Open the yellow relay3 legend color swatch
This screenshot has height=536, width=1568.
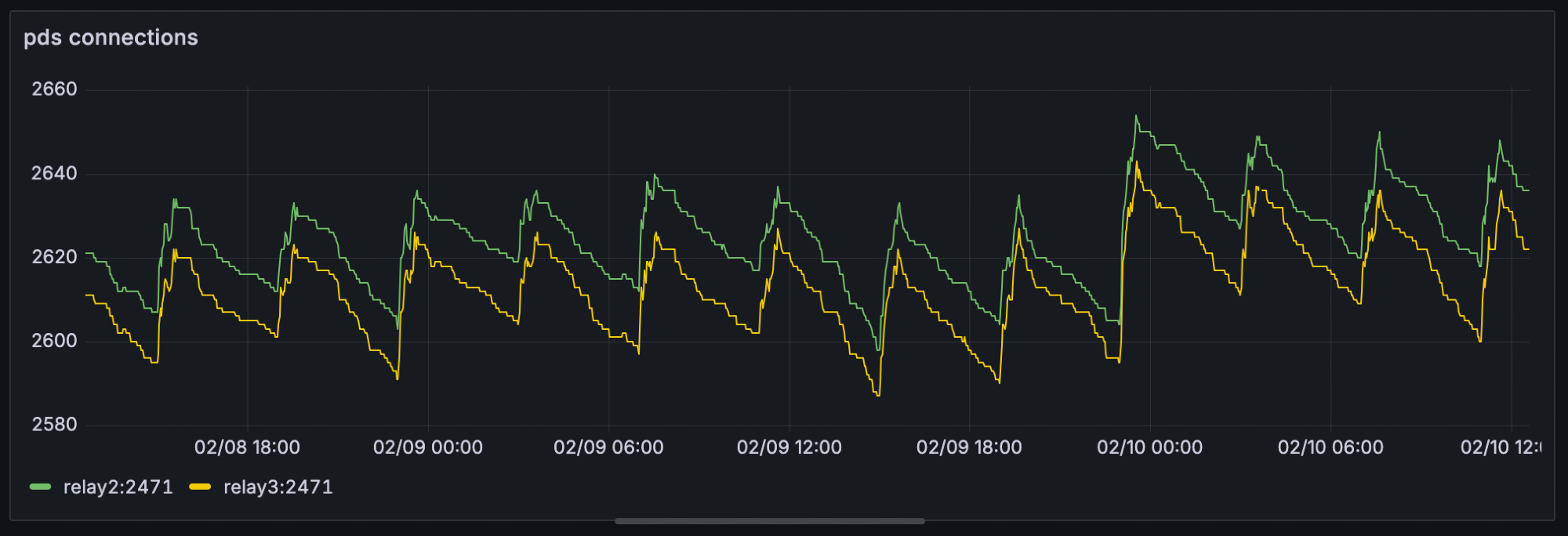tap(200, 487)
